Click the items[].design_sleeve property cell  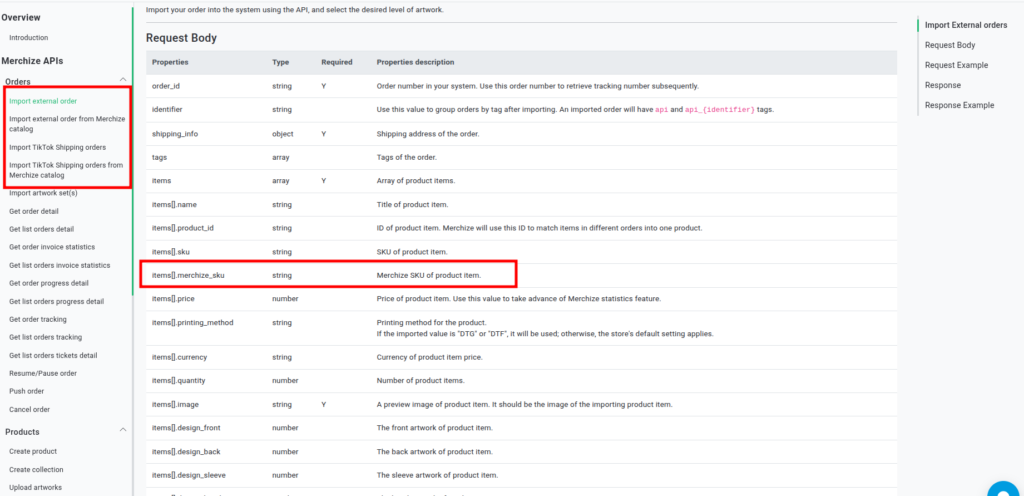pyautogui.click(x=189, y=475)
